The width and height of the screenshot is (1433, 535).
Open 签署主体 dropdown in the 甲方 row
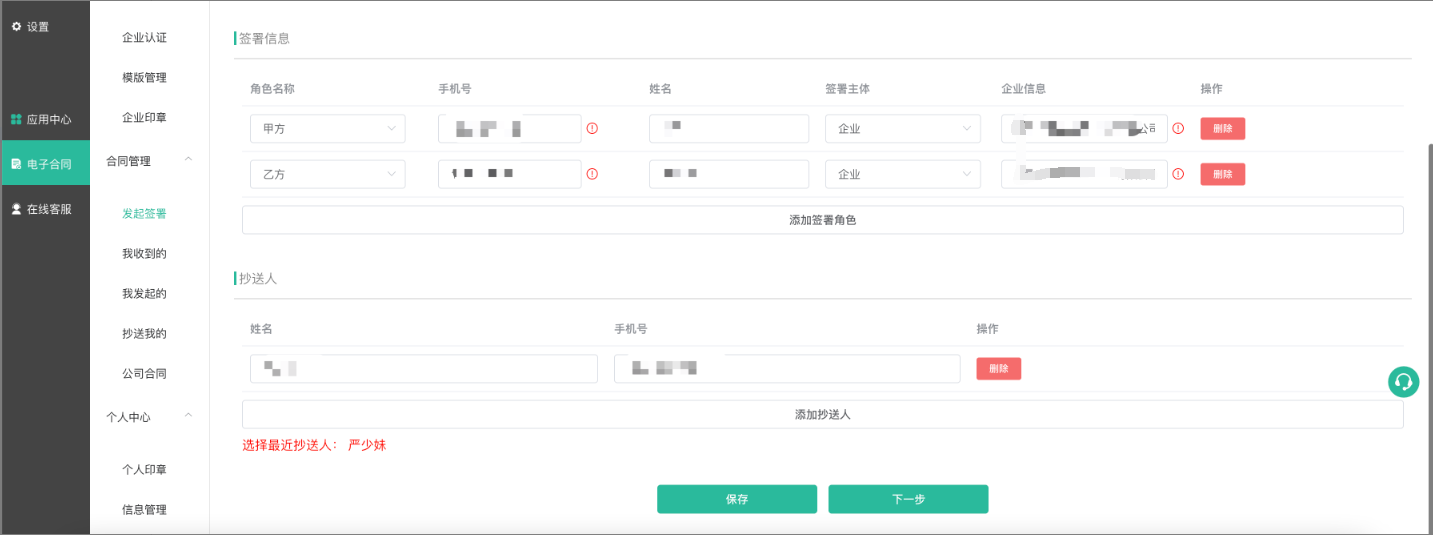pyautogui.click(x=902, y=129)
